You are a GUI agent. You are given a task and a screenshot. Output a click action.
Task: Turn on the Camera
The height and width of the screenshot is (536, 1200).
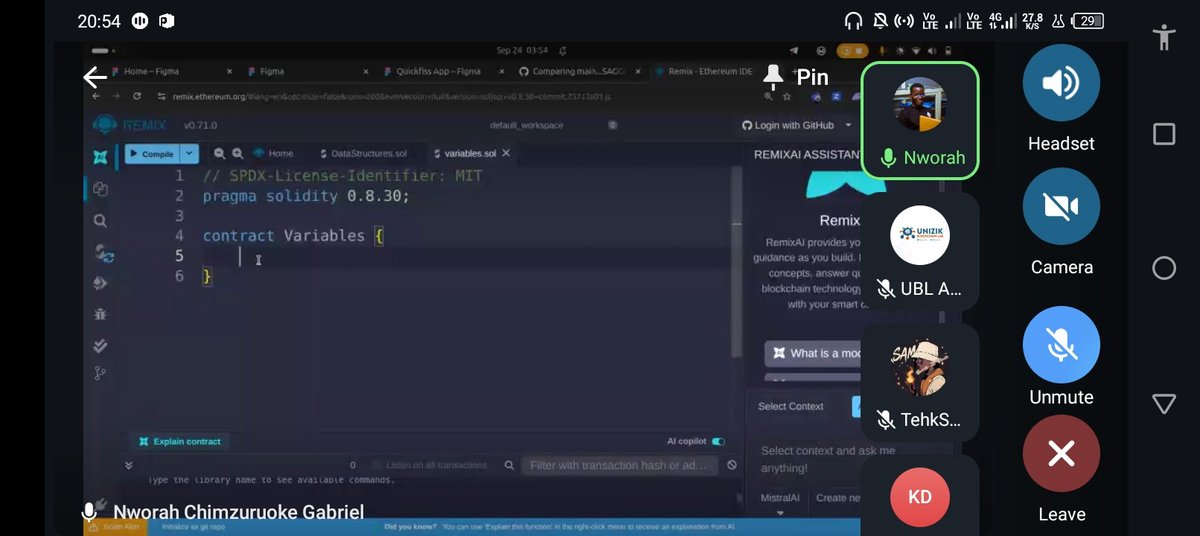[x=1061, y=207]
